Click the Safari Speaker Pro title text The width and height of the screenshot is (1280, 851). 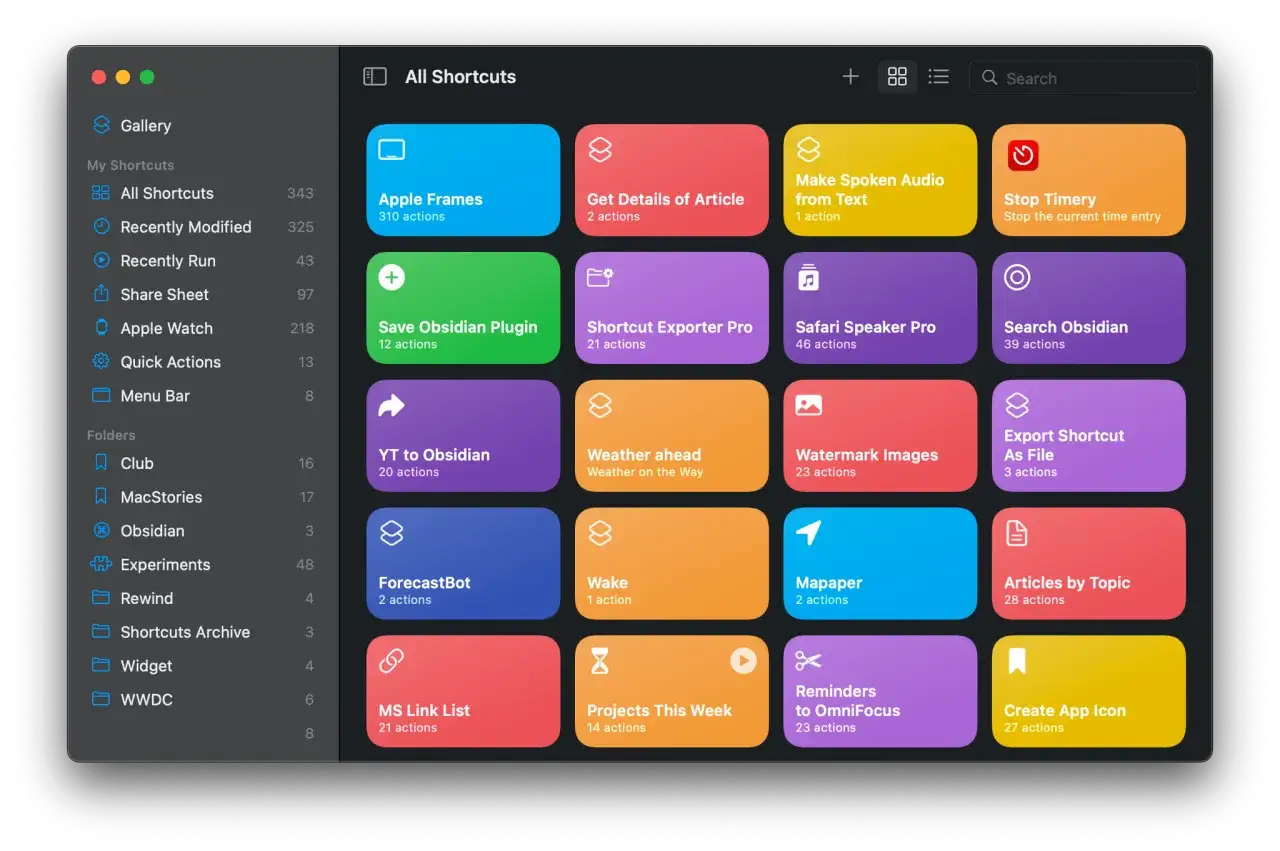pyautogui.click(x=866, y=327)
